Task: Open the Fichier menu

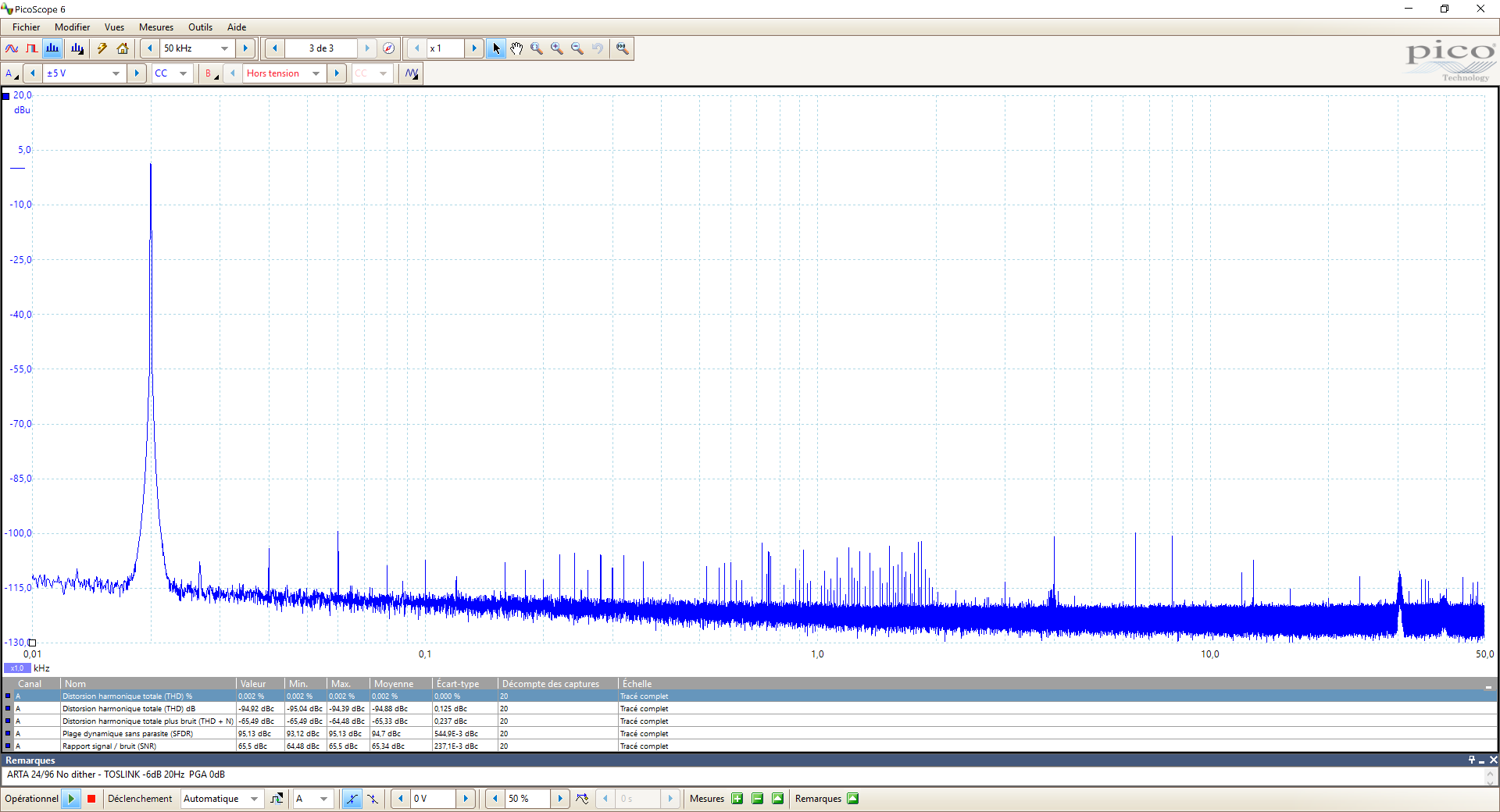Action: (x=26, y=27)
